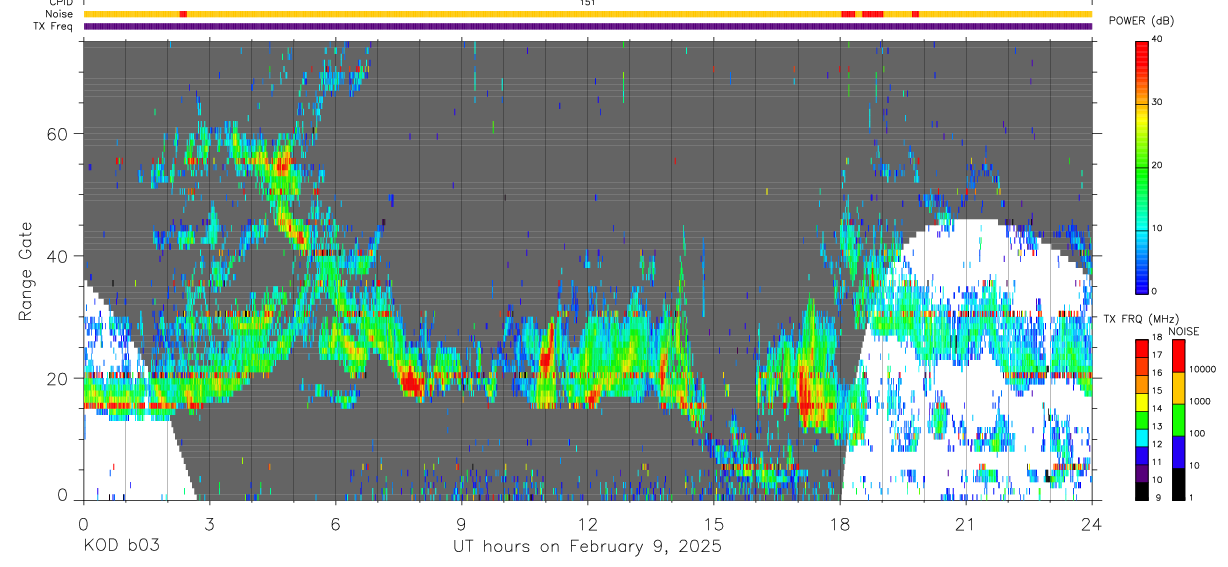
Task: Click the '10' label on the POWER scale
Action: coord(1158,228)
